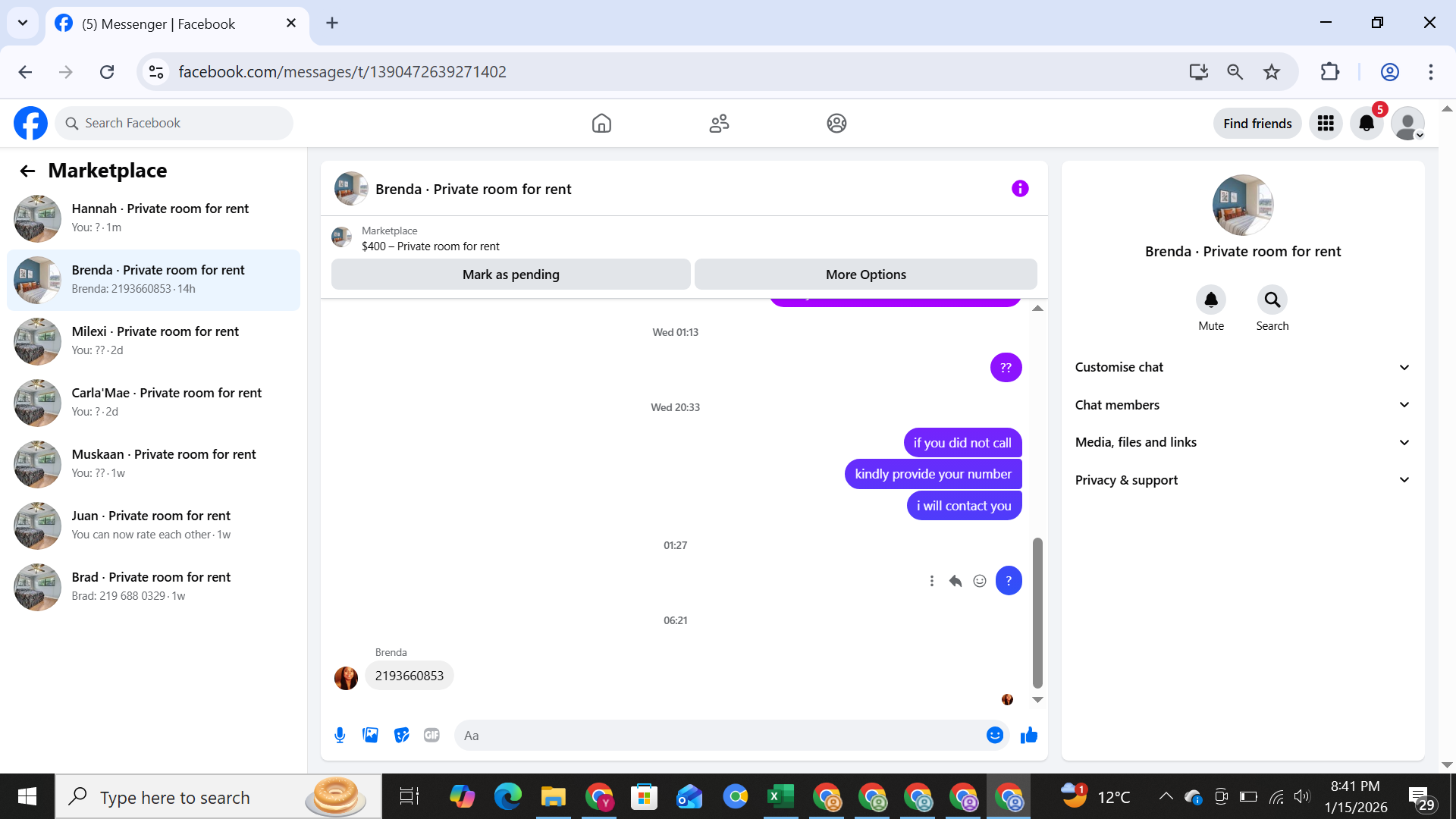This screenshot has width=1456, height=819.
Task: Open the emoji picker in message box
Action: [995, 735]
